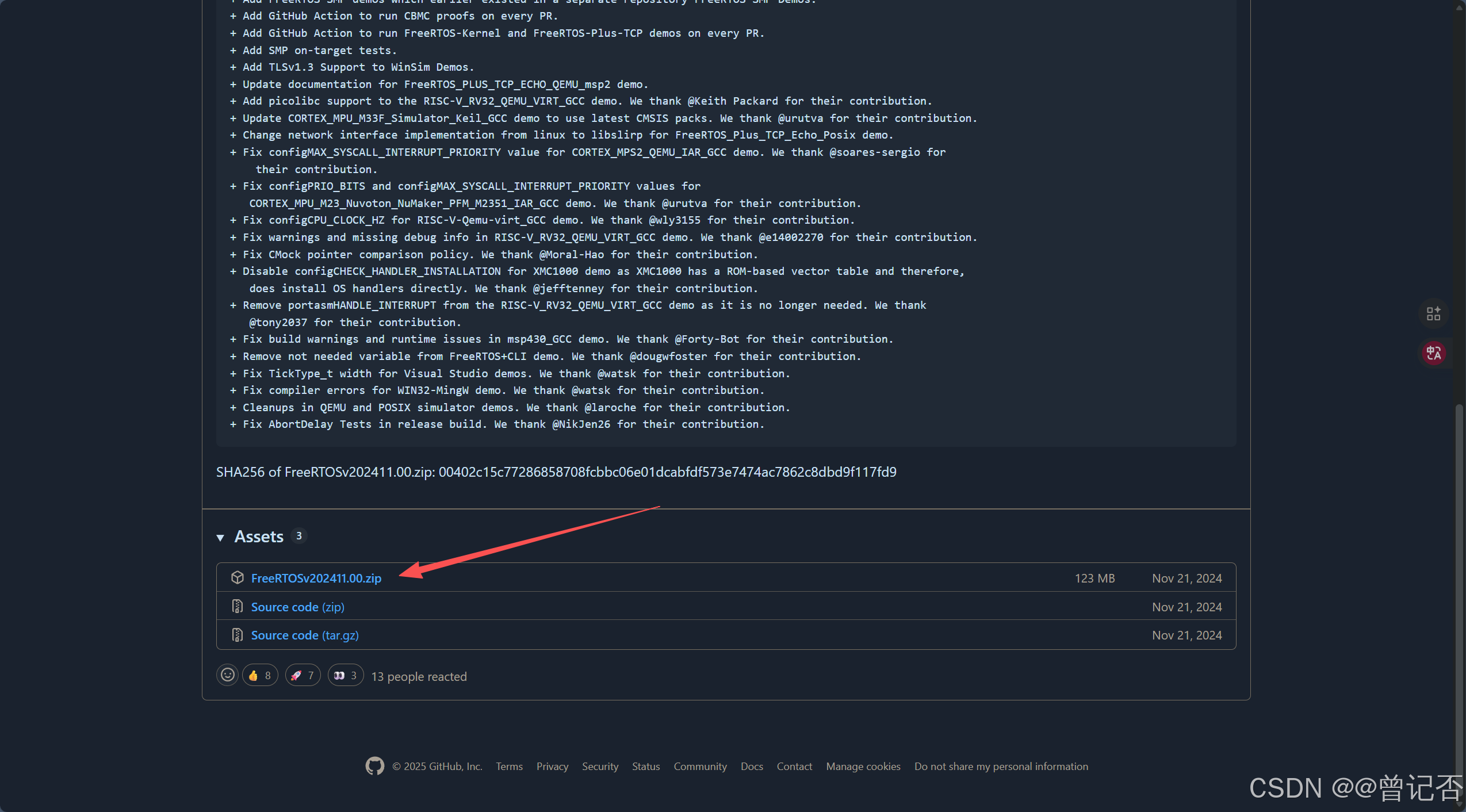Click the 'Add SMP on-target tests.' changelog line
The image size is (1466, 812).
coord(313,50)
